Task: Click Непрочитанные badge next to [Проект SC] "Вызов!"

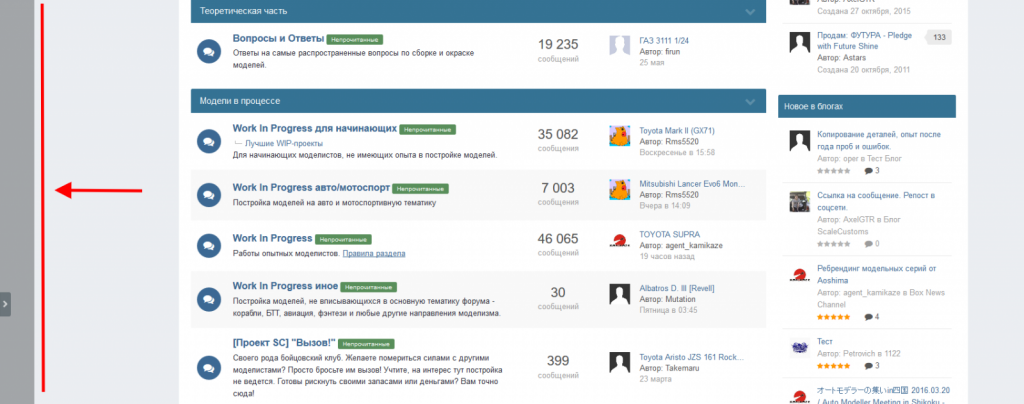Action: (367, 343)
